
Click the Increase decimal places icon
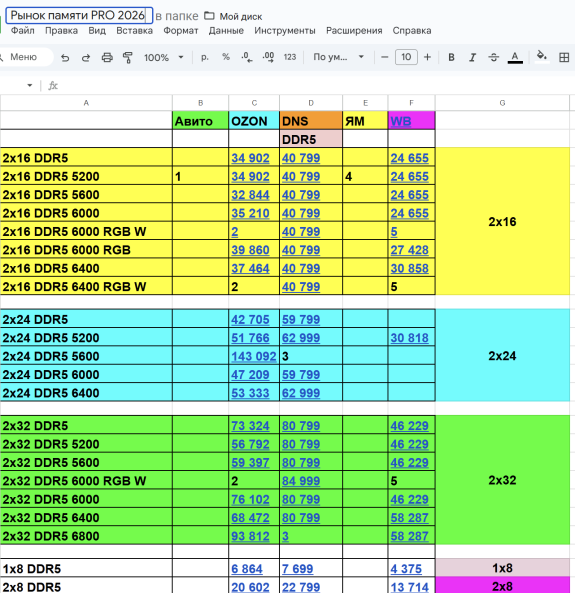pyautogui.click(x=268, y=57)
